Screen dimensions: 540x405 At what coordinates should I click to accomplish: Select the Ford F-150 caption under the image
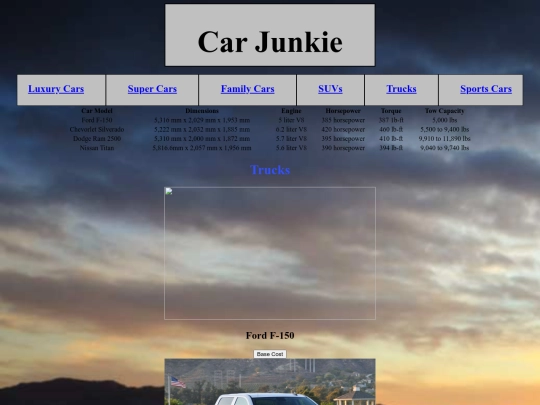coord(270,335)
